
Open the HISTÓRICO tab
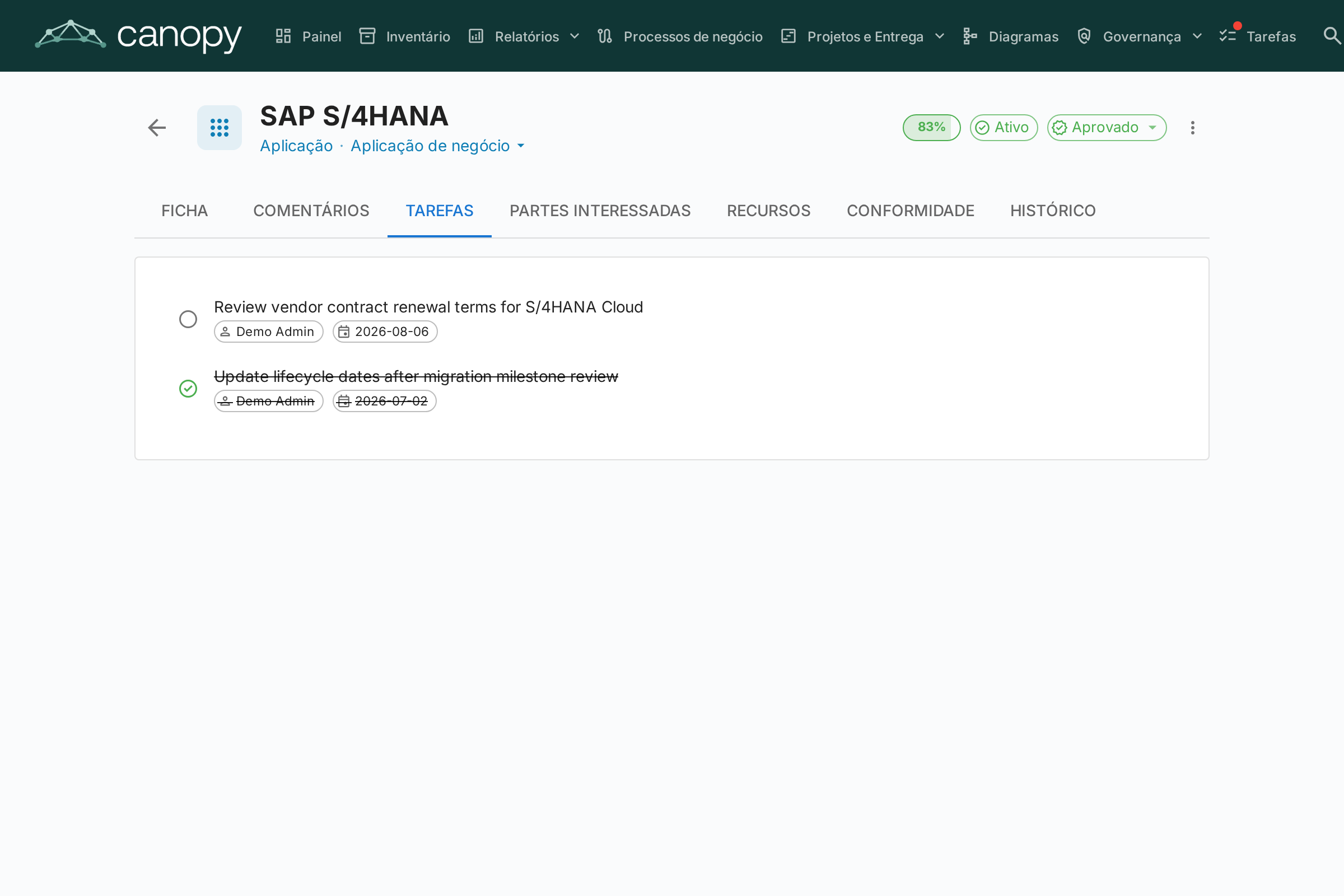click(1053, 211)
